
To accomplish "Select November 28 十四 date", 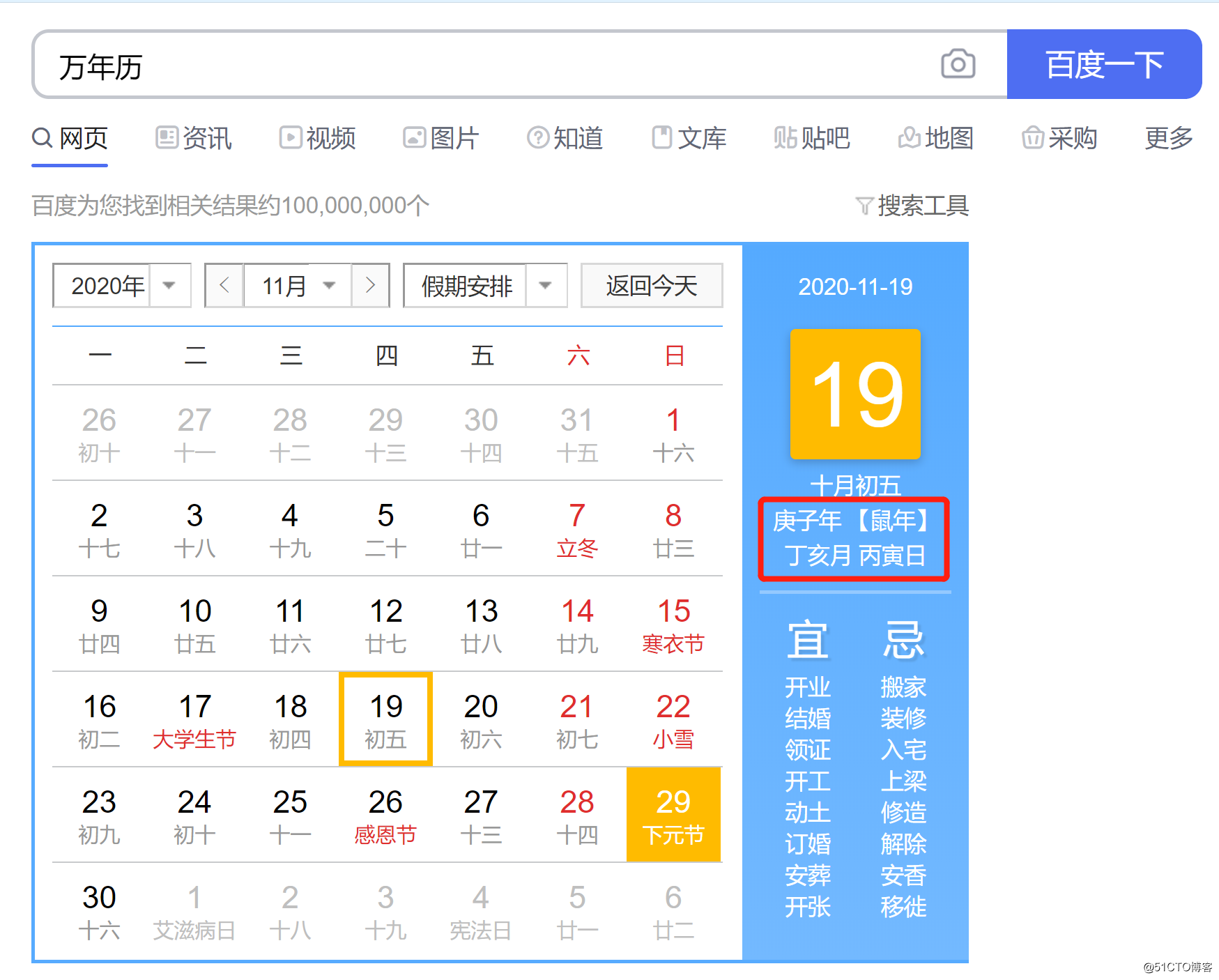I will pyautogui.click(x=577, y=816).
